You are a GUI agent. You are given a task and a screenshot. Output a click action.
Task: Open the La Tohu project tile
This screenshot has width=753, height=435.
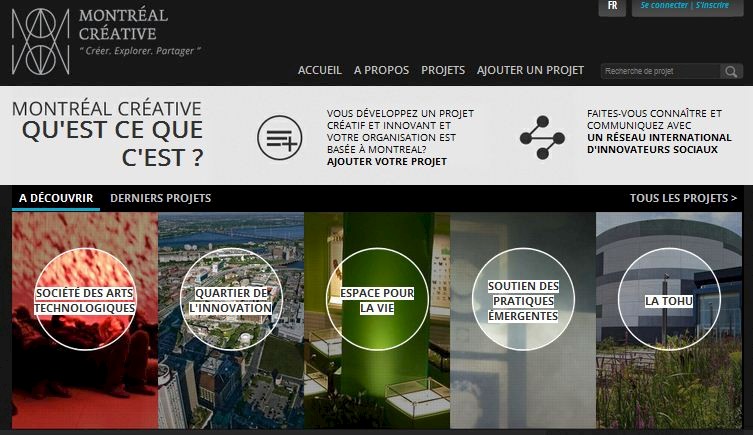[669, 299]
